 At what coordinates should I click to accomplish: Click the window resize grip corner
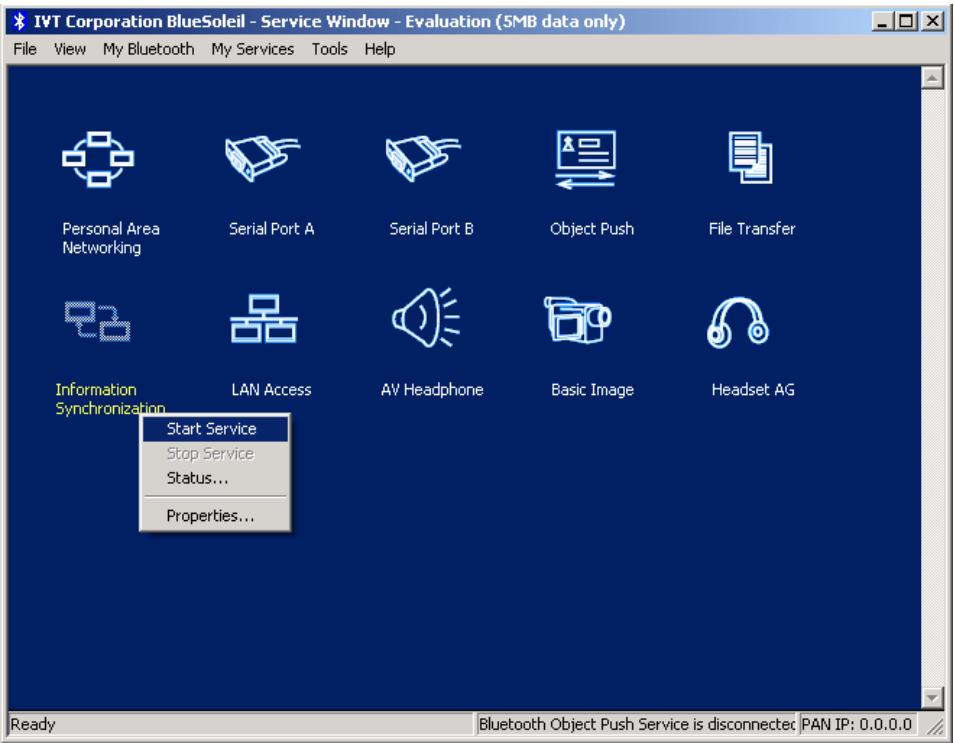pyautogui.click(x=935, y=725)
